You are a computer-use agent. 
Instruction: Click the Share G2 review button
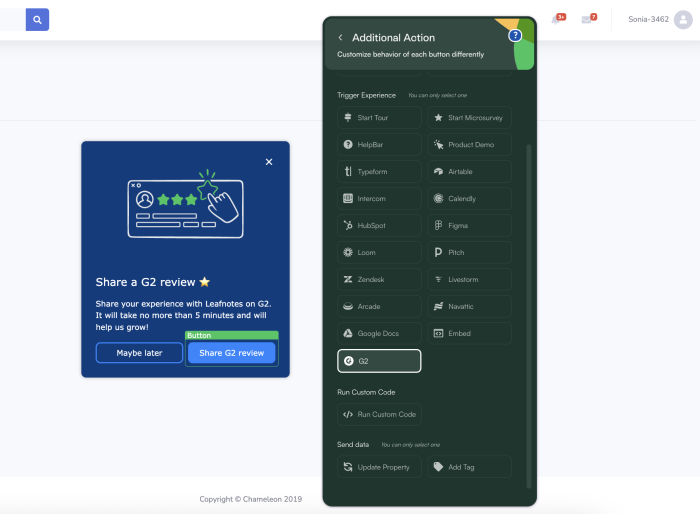[x=231, y=353]
